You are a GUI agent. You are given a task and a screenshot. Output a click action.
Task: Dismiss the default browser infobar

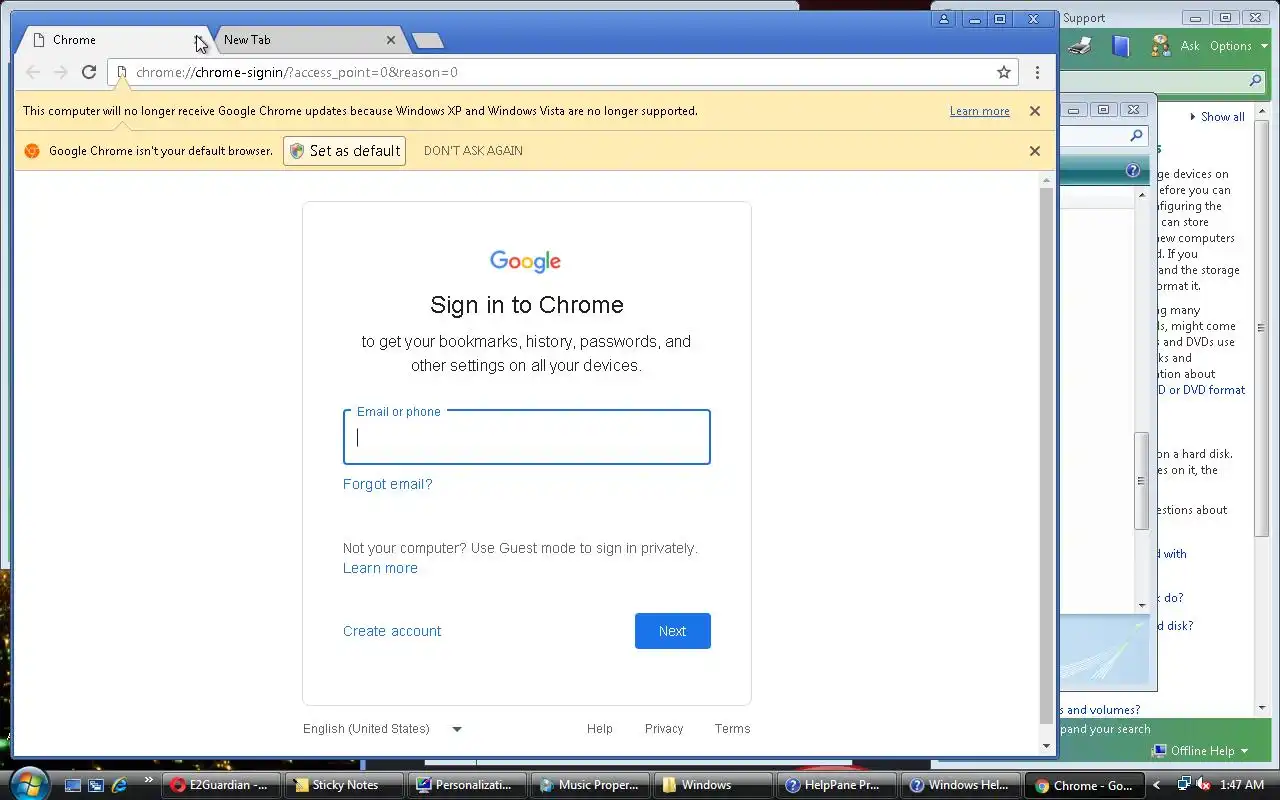[x=1035, y=151]
